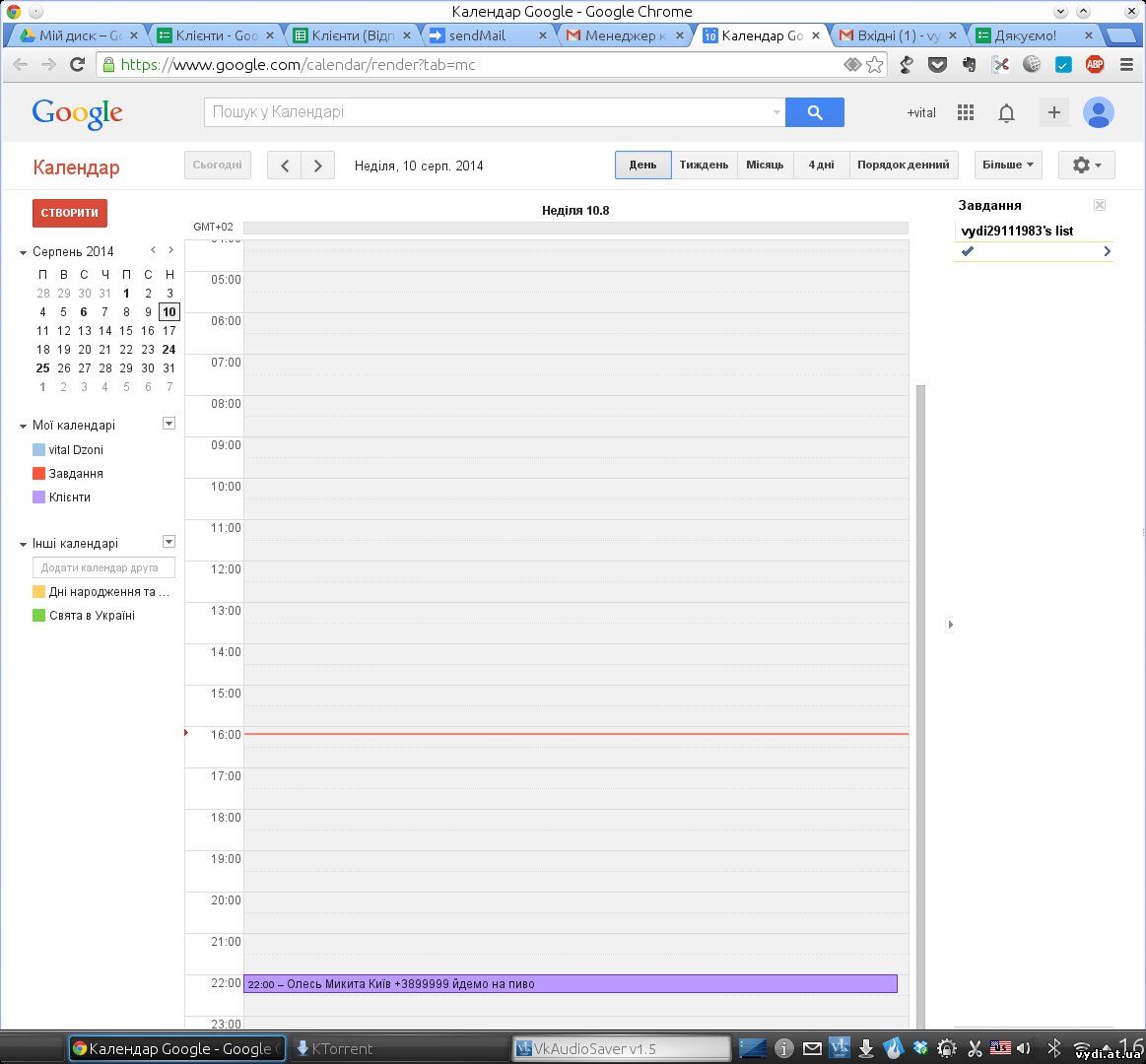Toggle vital Dzoni calendar visibility

pos(38,449)
